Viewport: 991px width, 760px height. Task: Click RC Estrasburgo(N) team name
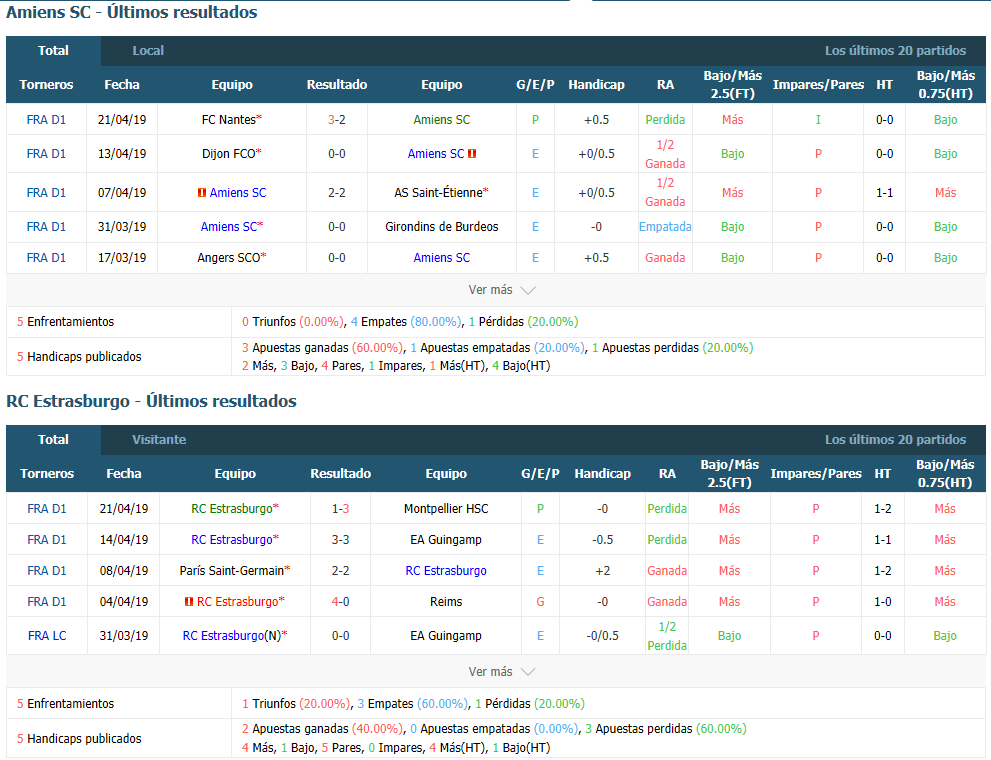click(x=232, y=636)
